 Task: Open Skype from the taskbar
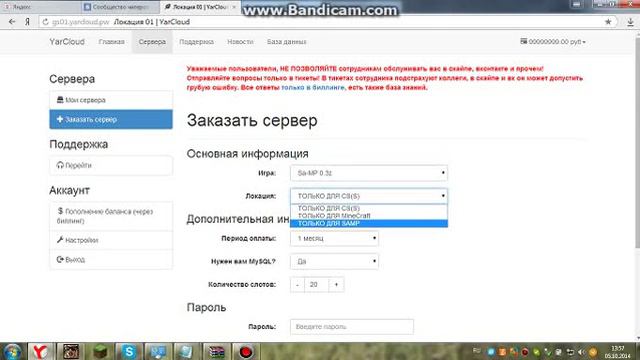[129, 351]
